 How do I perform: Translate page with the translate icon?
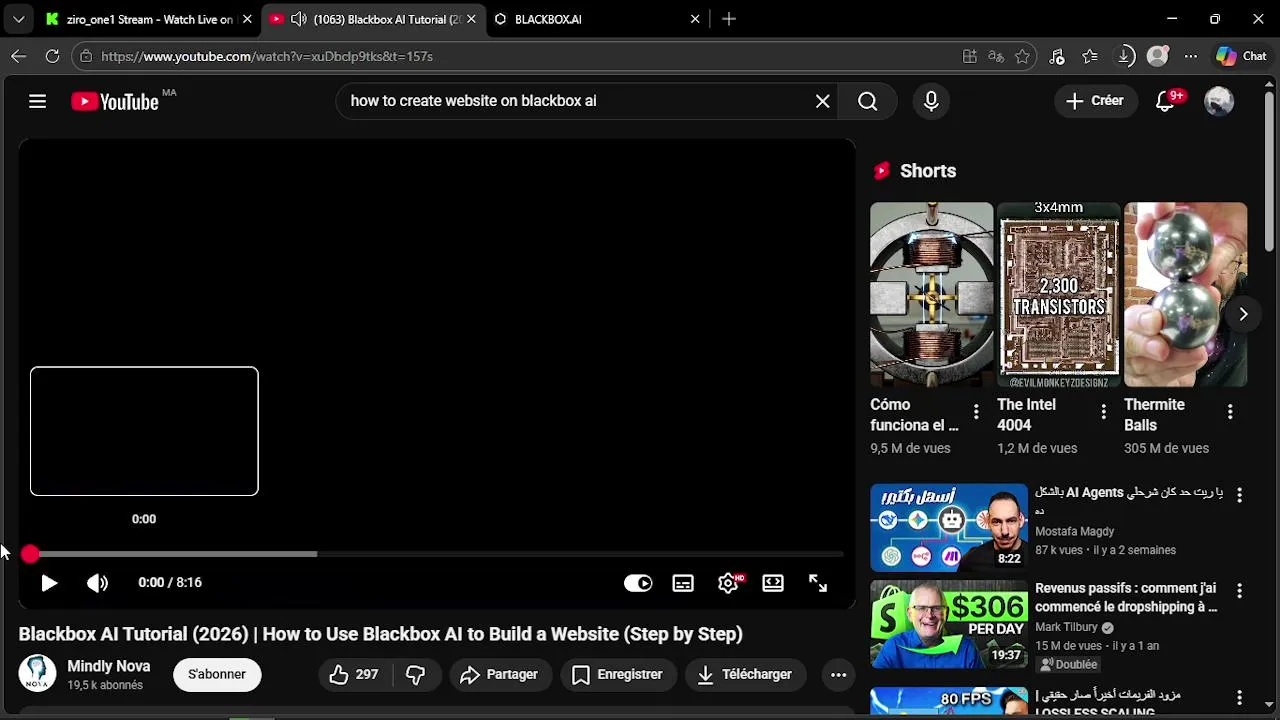(996, 57)
